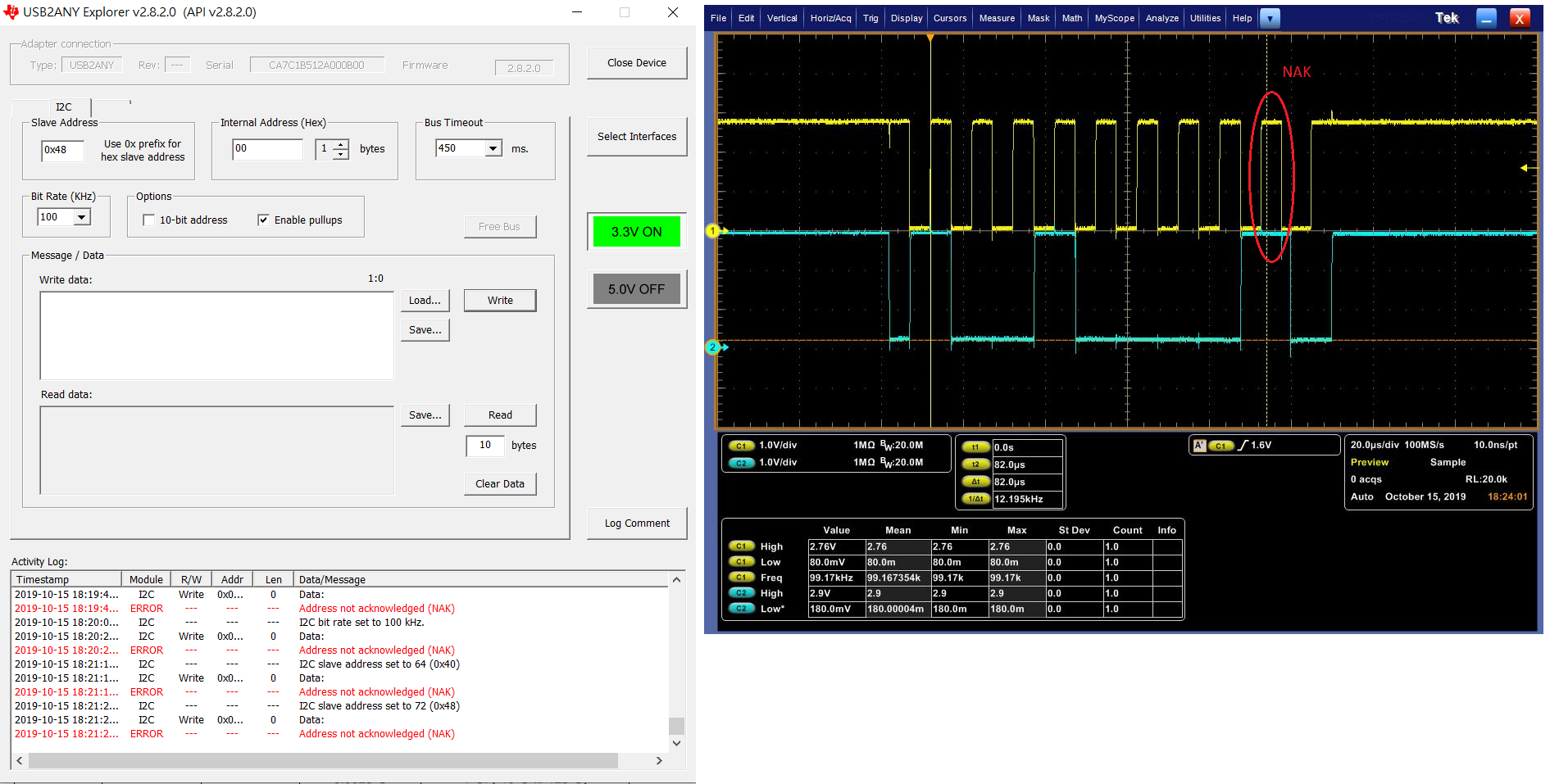Click the C2 Low measurement badge
Image resolution: width=1550 pixels, height=784 pixels.
coord(741,609)
